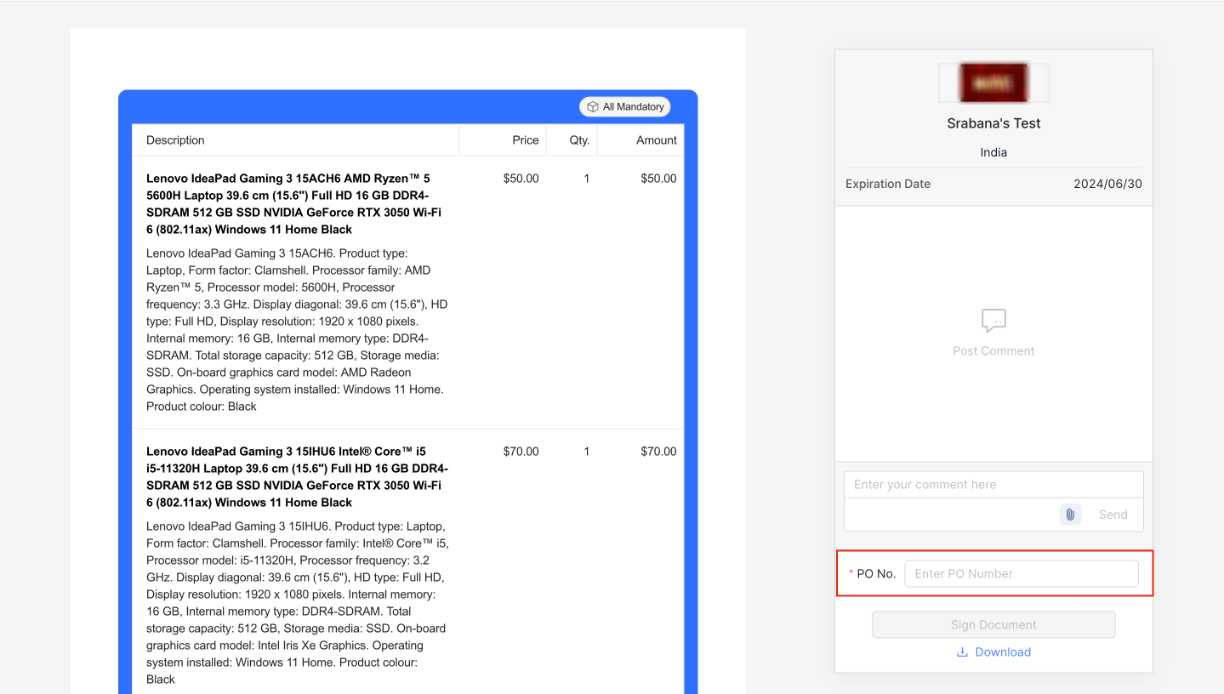Select the $50.00 amount cell
This screenshot has width=1224, height=694.
pos(659,179)
